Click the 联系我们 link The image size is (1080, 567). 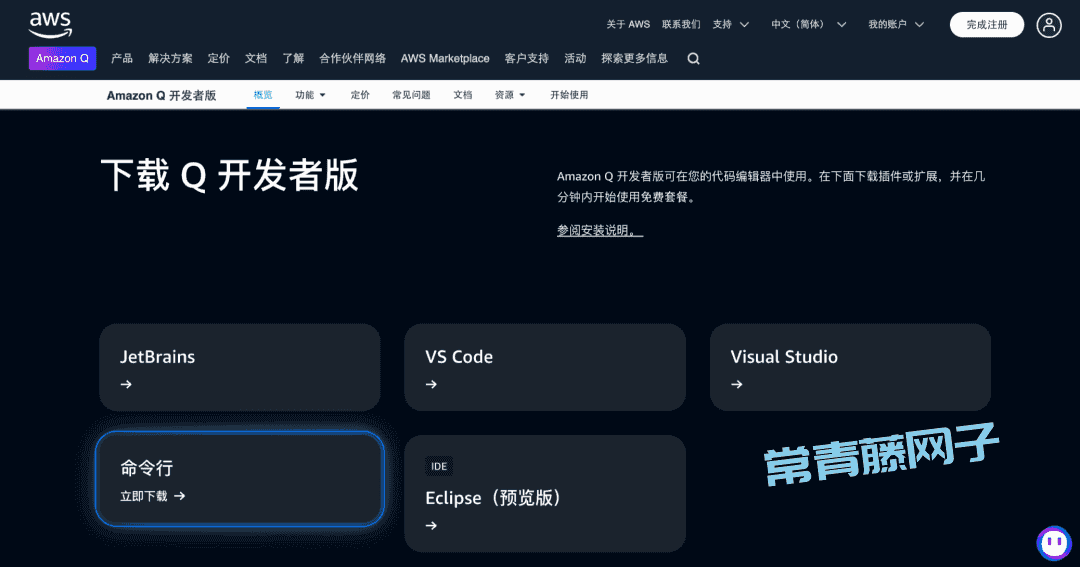tap(681, 25)
